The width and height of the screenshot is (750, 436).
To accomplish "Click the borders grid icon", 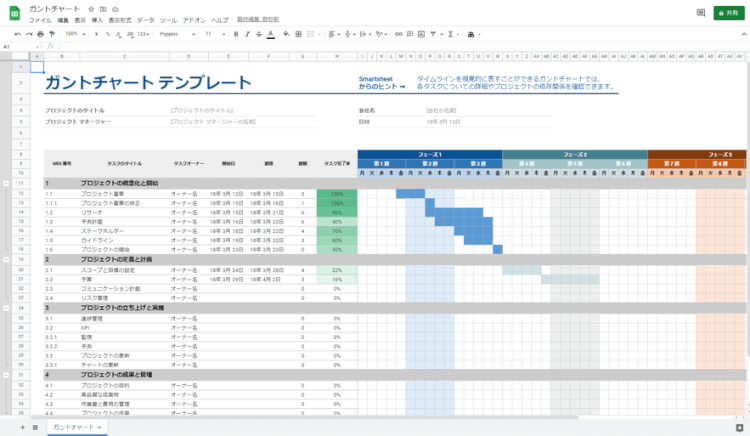I will pos(301,33).
